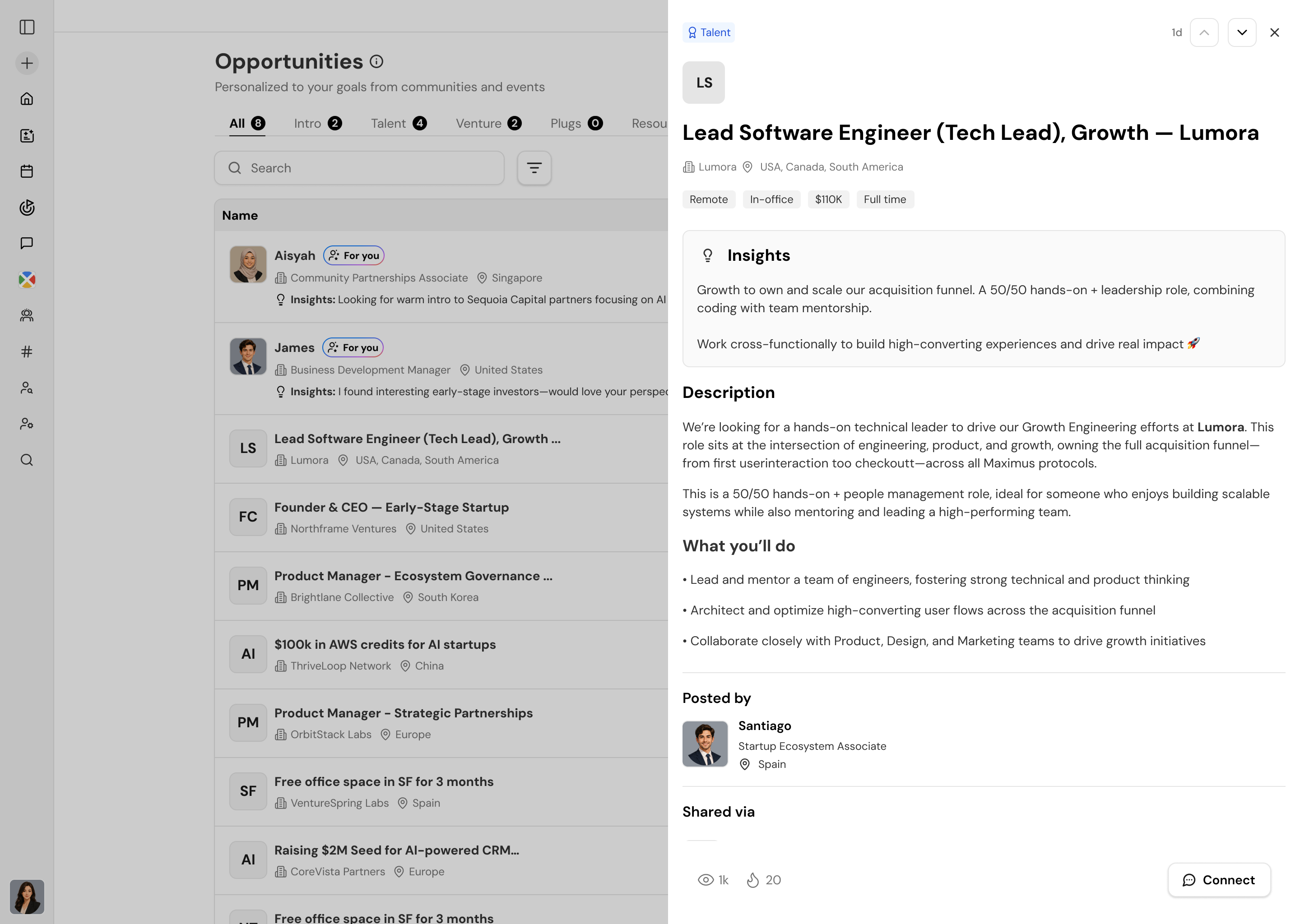Click the views eye icon
Screen dimensions: 1300x924
tap(706, 880)
